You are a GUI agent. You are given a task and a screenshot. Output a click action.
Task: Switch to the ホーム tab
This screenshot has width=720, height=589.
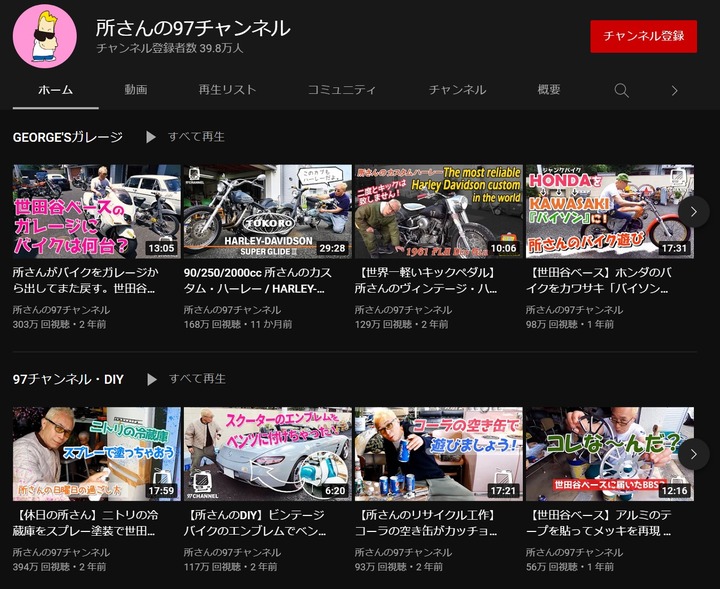56,90
